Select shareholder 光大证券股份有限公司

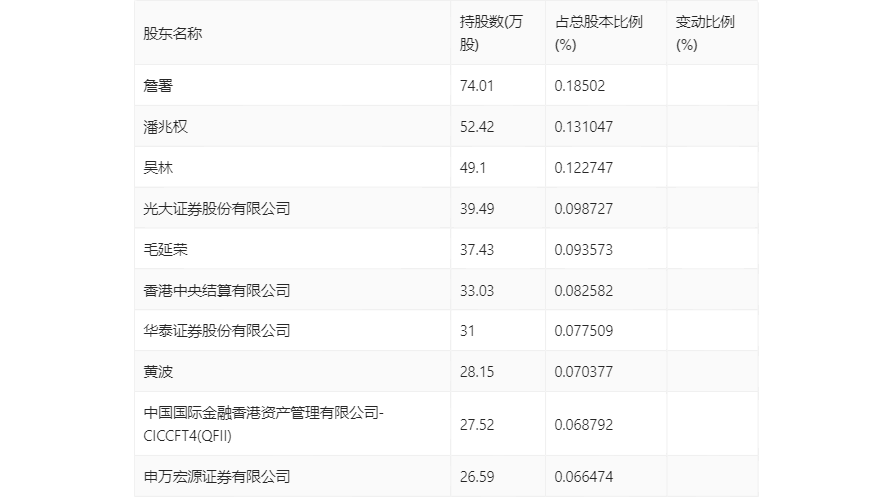click(216, 209)
